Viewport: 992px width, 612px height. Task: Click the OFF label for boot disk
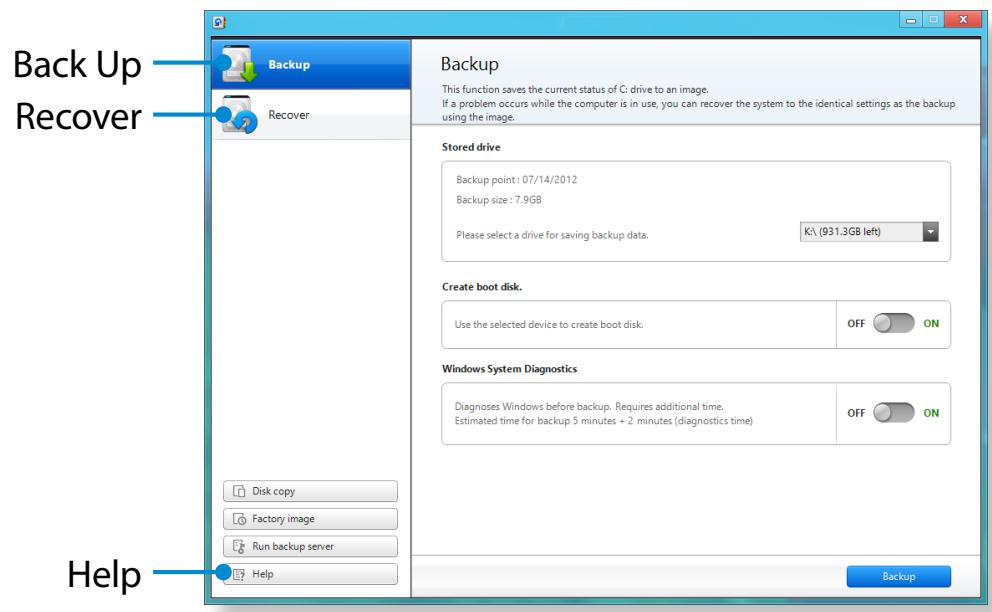click(x=856, y=323)
